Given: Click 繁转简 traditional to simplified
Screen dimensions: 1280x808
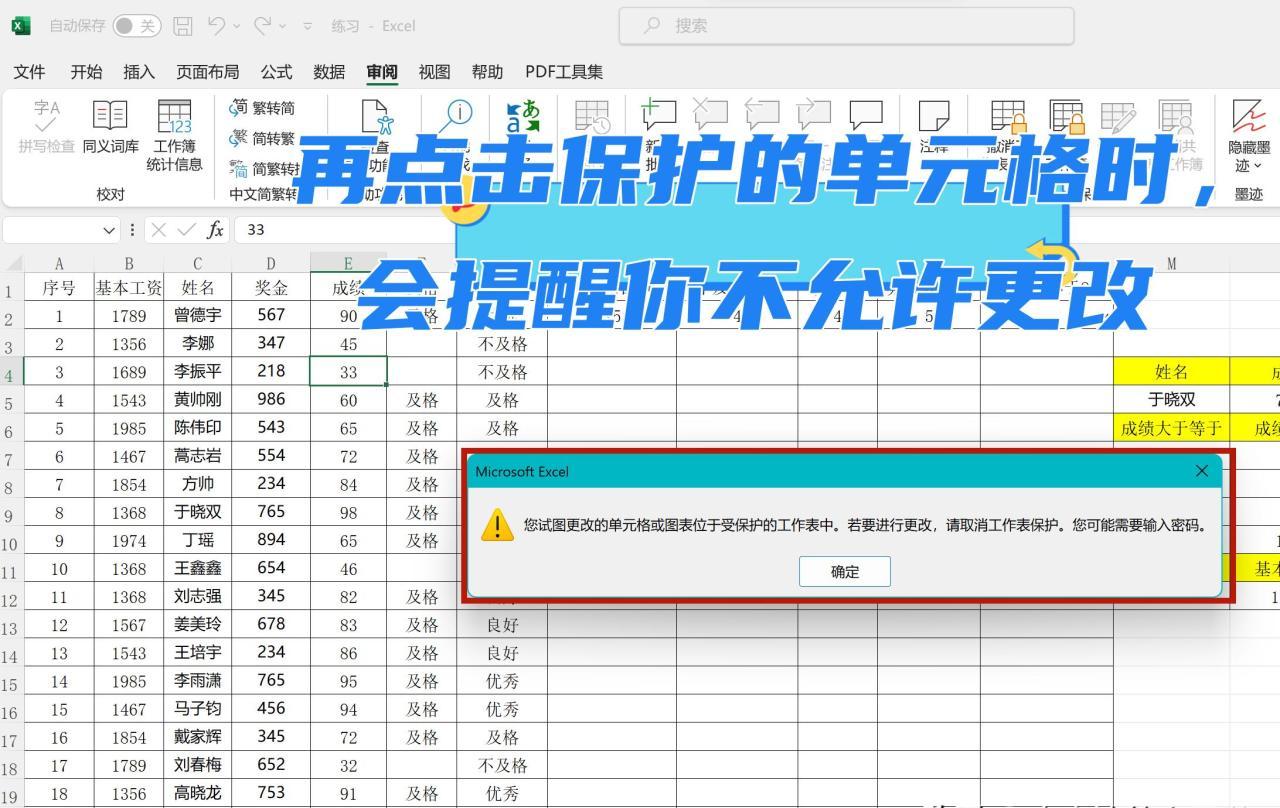Looking at the screenshot, I should (263, 108).
